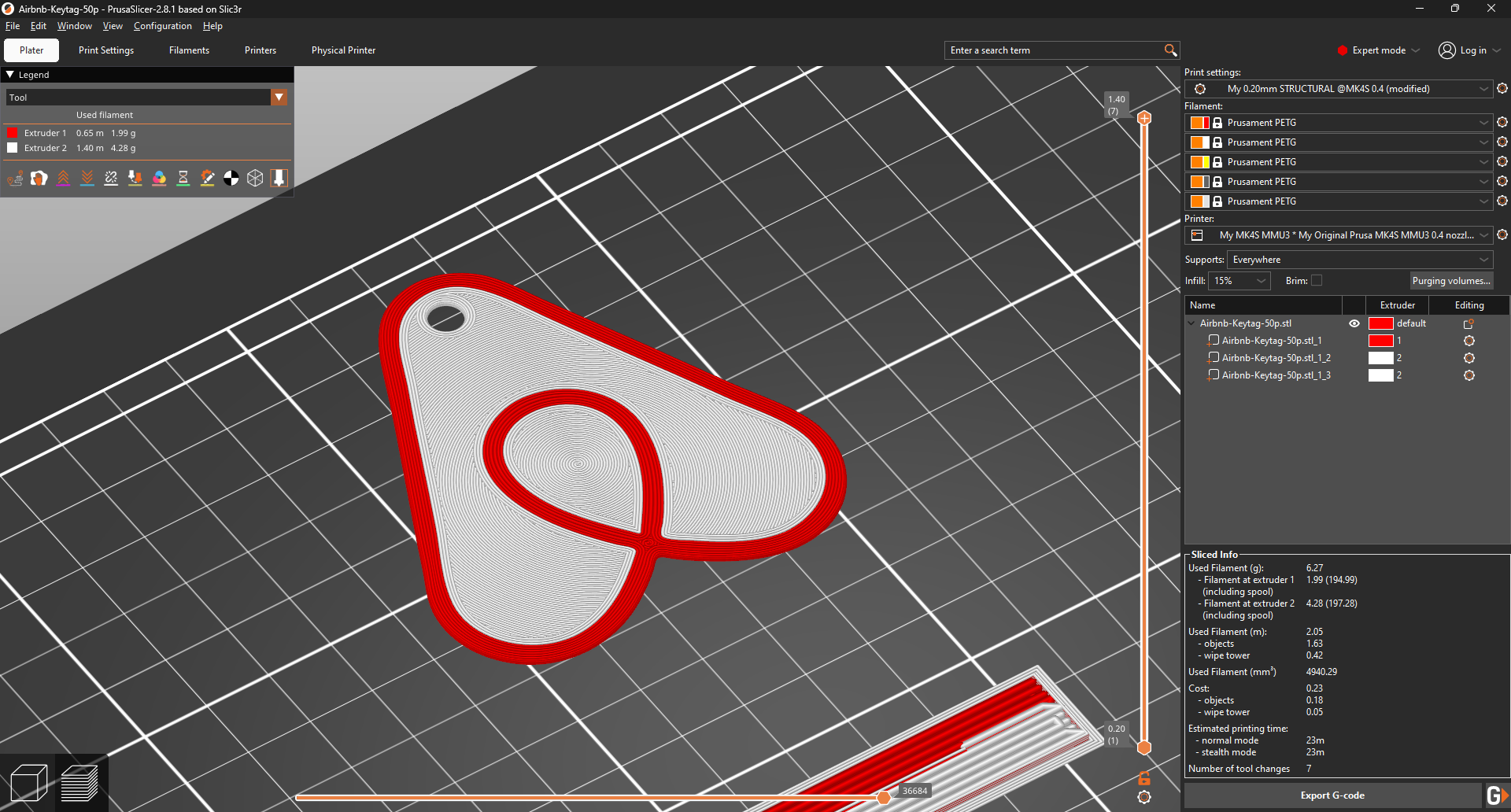Toggle retractions double up-arrow icon

click(64, 179)
